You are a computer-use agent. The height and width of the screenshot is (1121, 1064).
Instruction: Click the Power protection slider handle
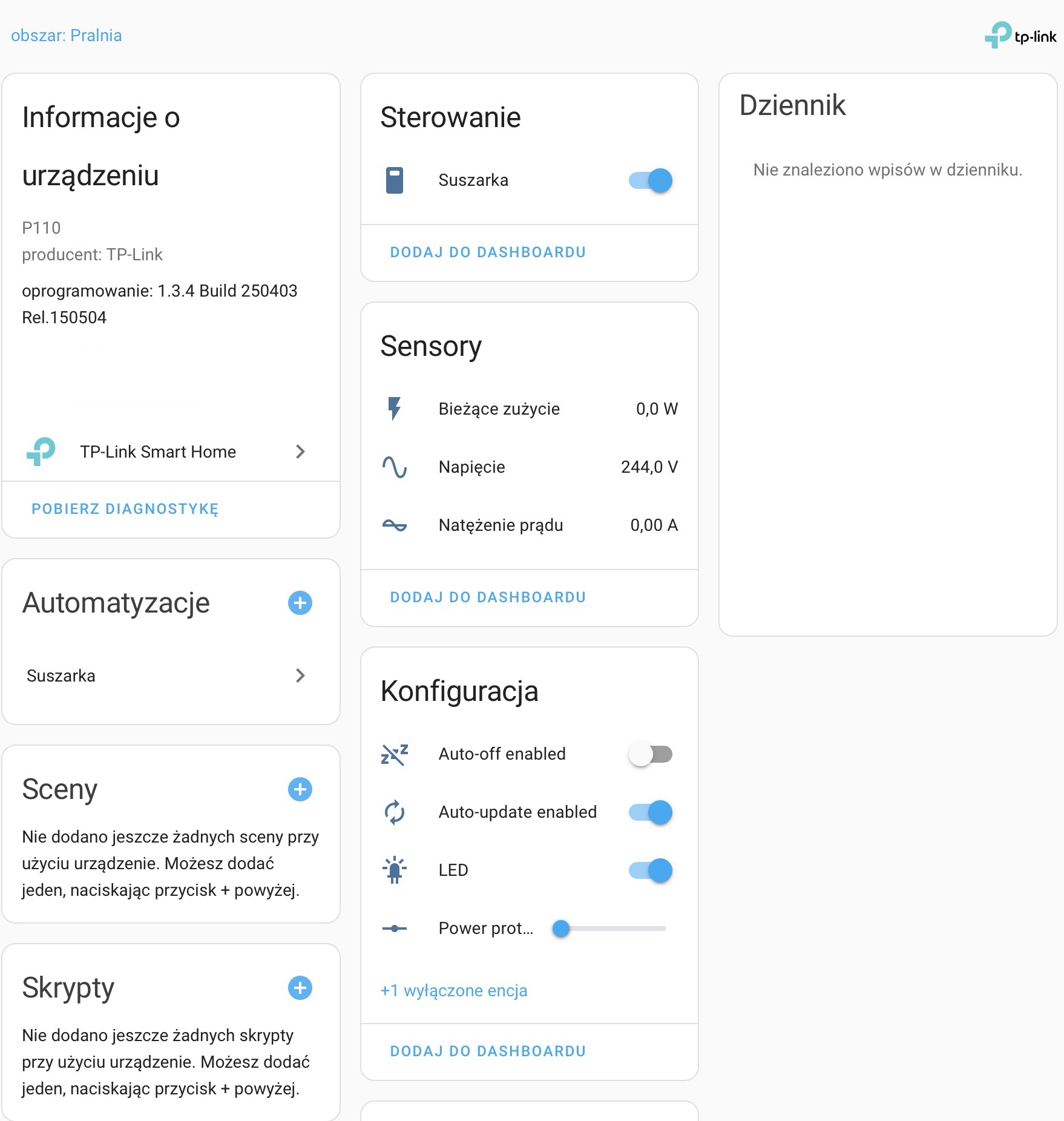[561, 928]
